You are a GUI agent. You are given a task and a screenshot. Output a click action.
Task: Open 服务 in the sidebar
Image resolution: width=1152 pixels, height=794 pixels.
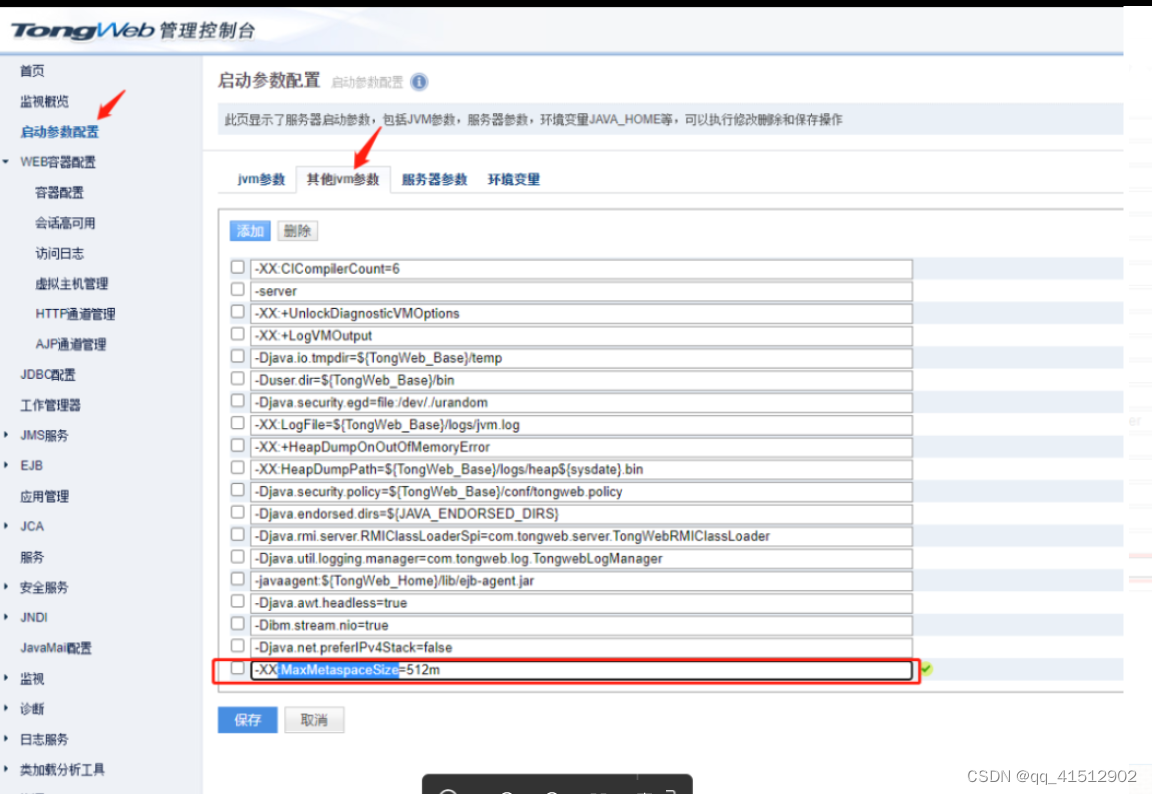click(32, 557)
